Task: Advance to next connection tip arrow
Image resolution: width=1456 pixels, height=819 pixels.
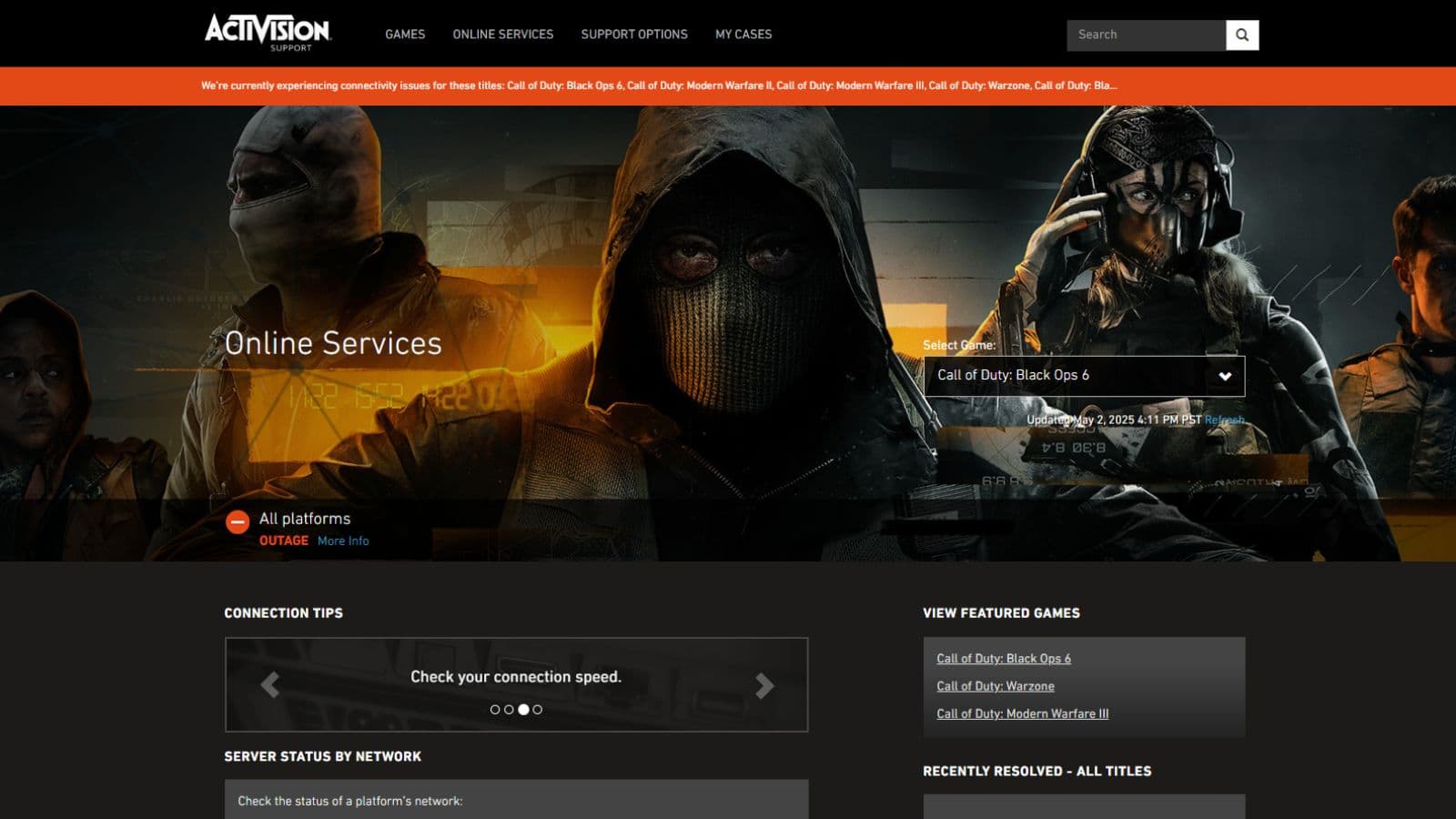Action: pyautogui.click(x=764, y=685)
